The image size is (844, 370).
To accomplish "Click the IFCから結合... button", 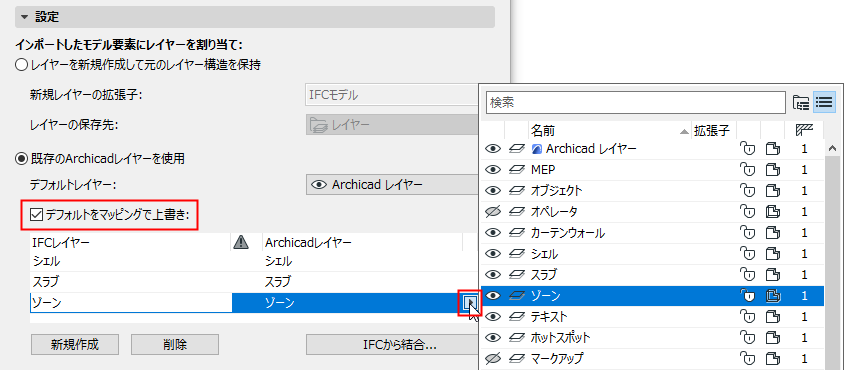I will (x=392, y=345).
